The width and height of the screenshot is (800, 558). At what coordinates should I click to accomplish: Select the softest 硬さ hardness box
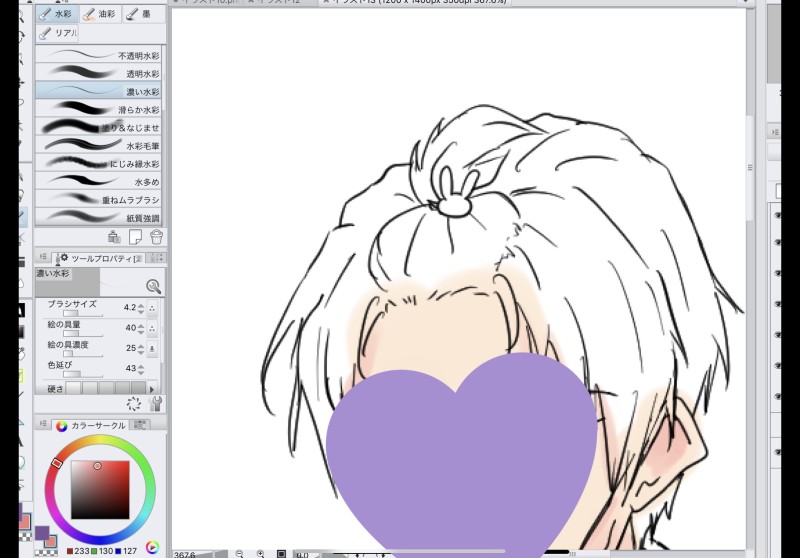click(x=73, y=388)
